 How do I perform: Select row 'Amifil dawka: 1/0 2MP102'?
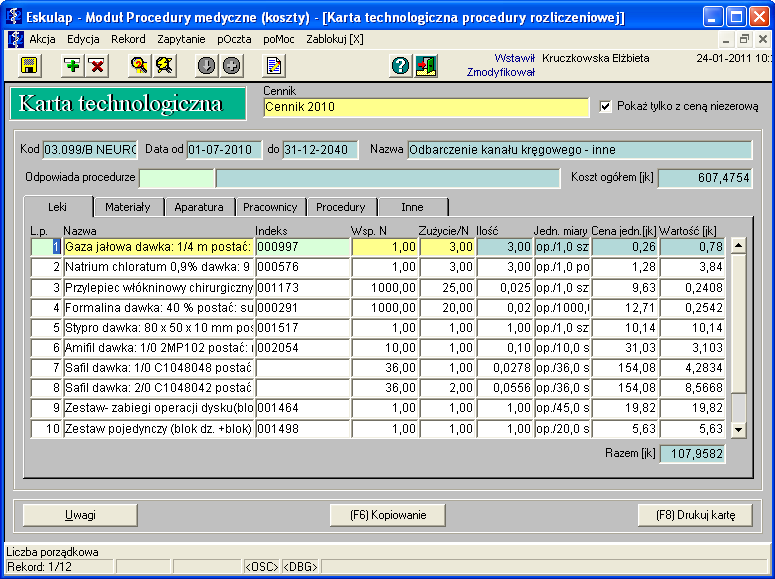coord(378,348)
